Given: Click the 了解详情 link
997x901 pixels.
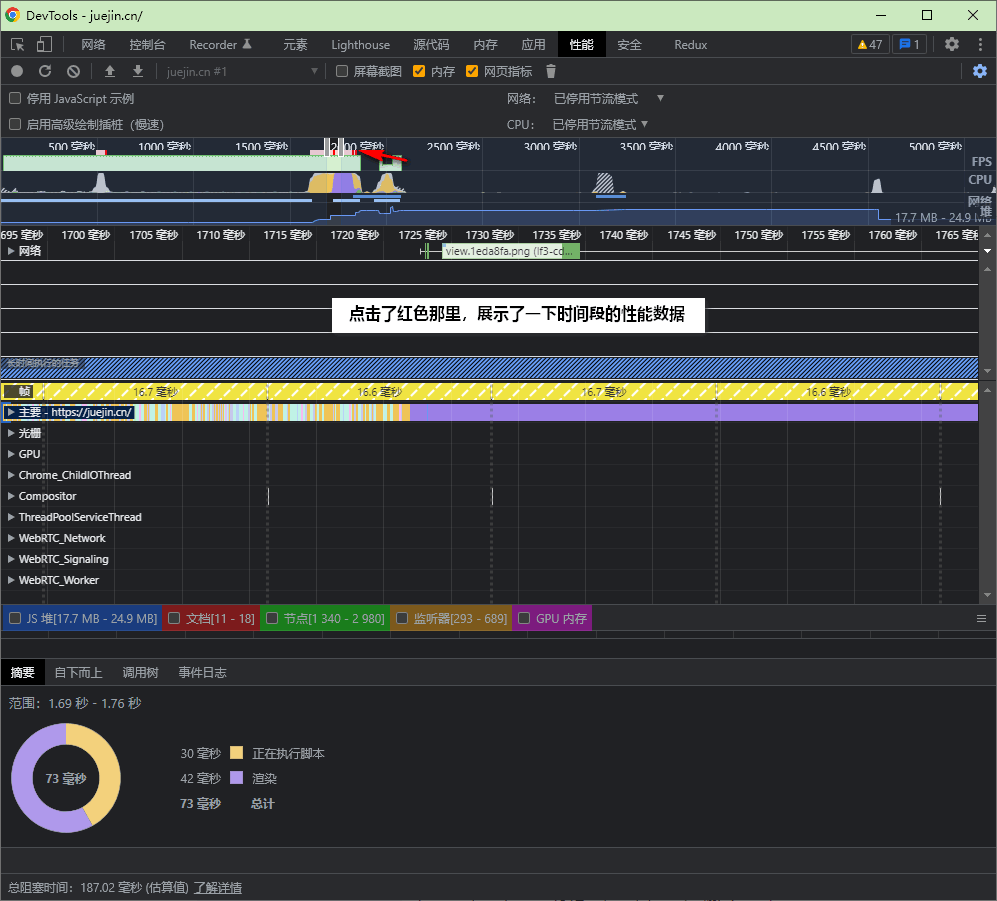Looking at the screenshot, I should [x=217, y=888].
